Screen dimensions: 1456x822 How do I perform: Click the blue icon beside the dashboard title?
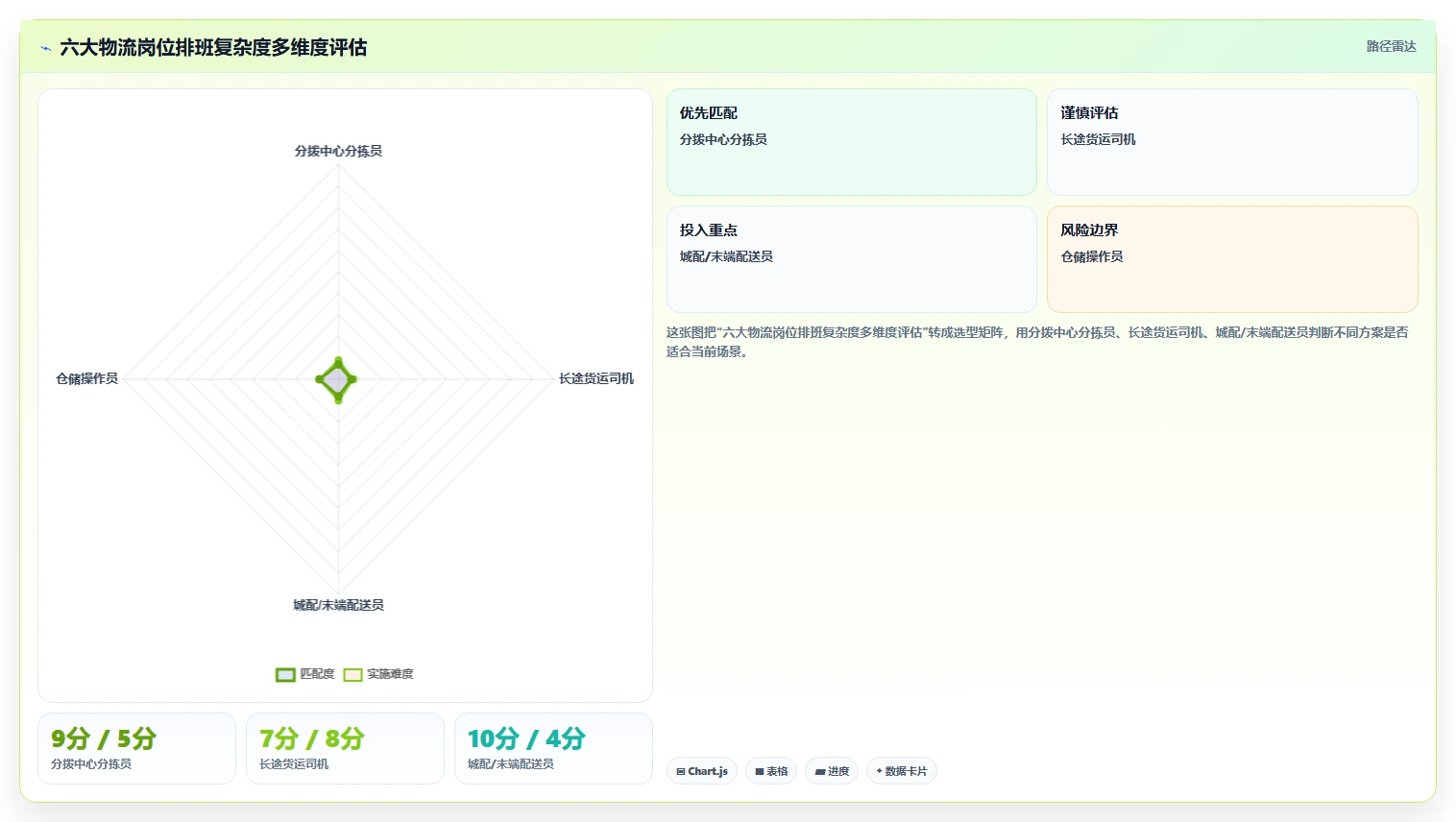[x=45, y=48]
